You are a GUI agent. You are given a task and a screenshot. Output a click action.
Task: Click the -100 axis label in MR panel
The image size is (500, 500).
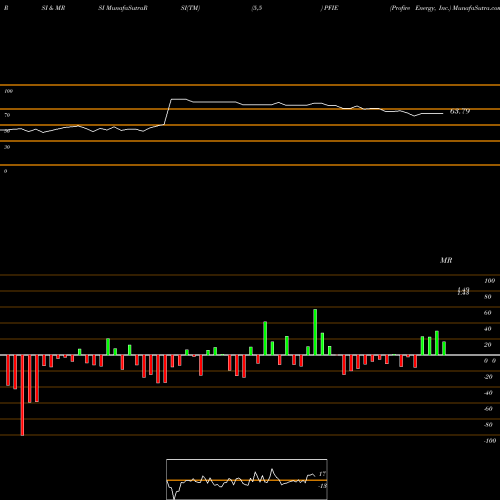[490, 441]
